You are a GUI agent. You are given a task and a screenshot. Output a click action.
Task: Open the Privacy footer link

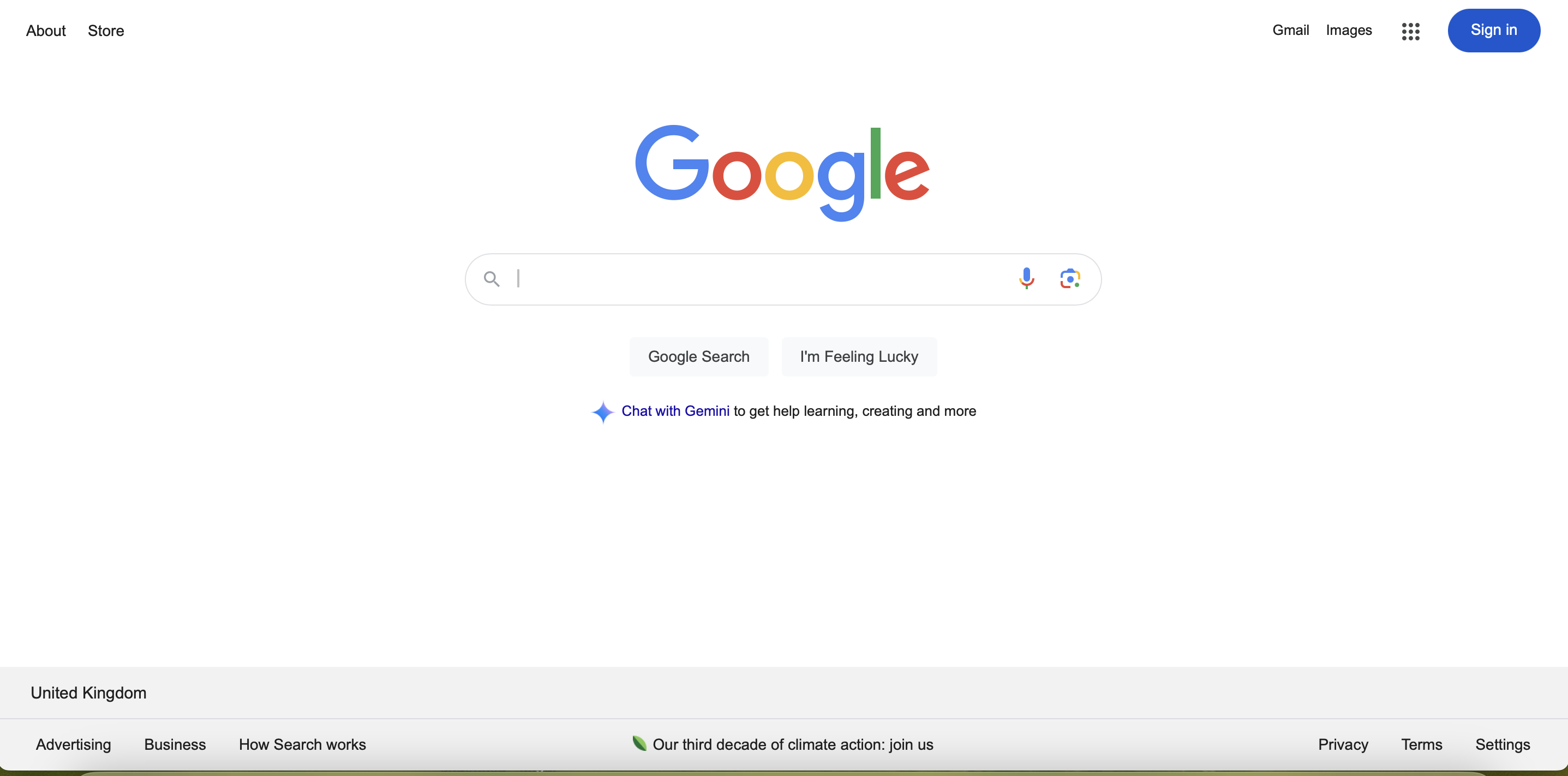1343,744
